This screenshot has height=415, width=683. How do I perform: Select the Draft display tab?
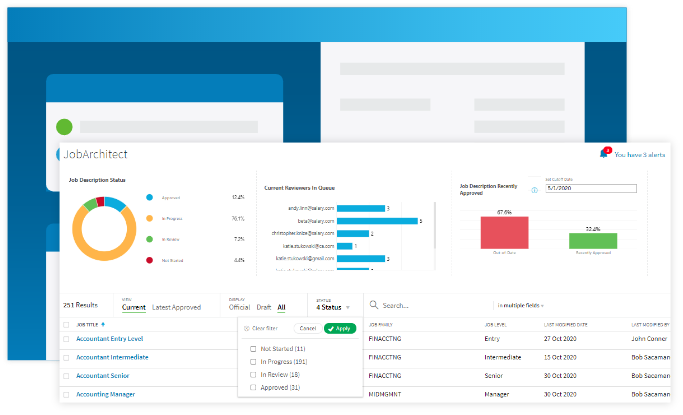[264, 308]
